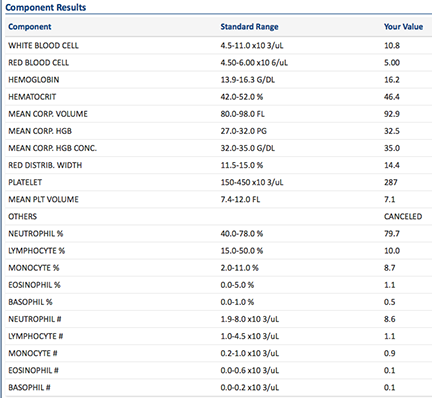
Task: Select the WHITE BLOOD CELL row label
Action: click(43, 46)
